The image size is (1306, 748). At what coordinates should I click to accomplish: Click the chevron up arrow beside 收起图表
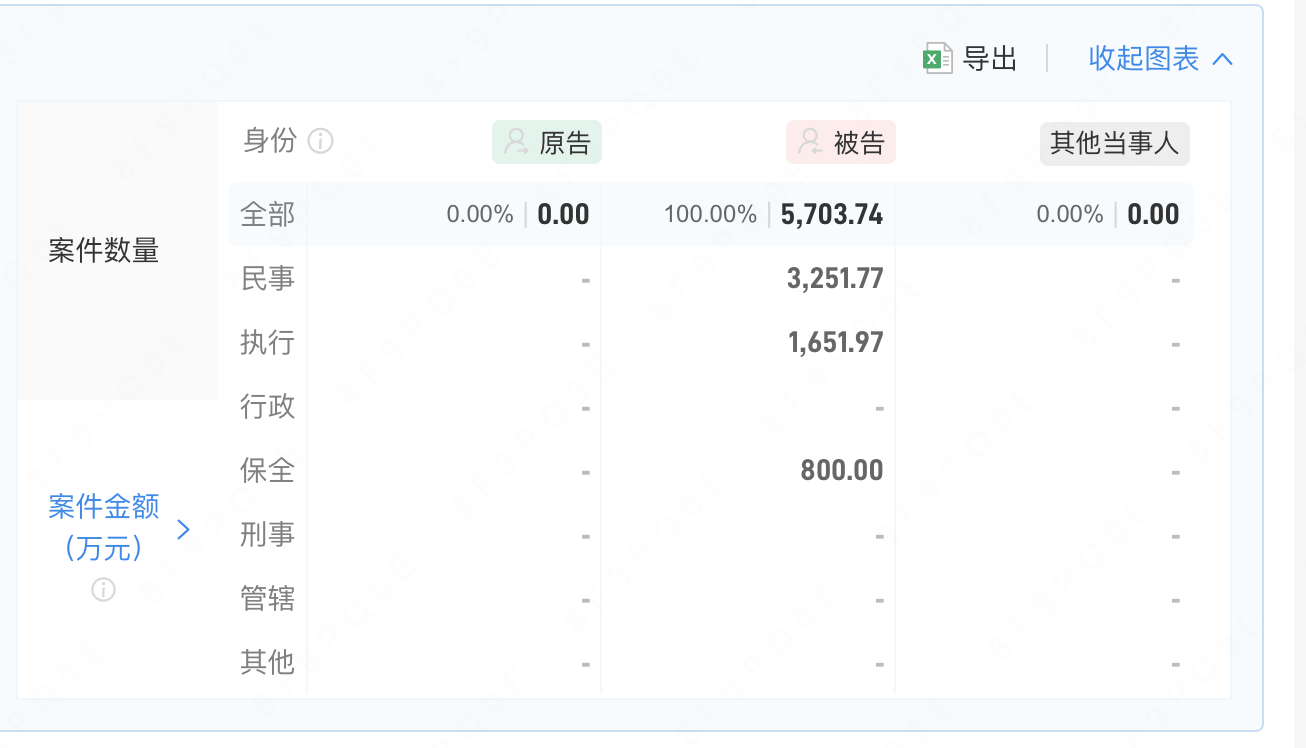click(x=1222, y=59)
